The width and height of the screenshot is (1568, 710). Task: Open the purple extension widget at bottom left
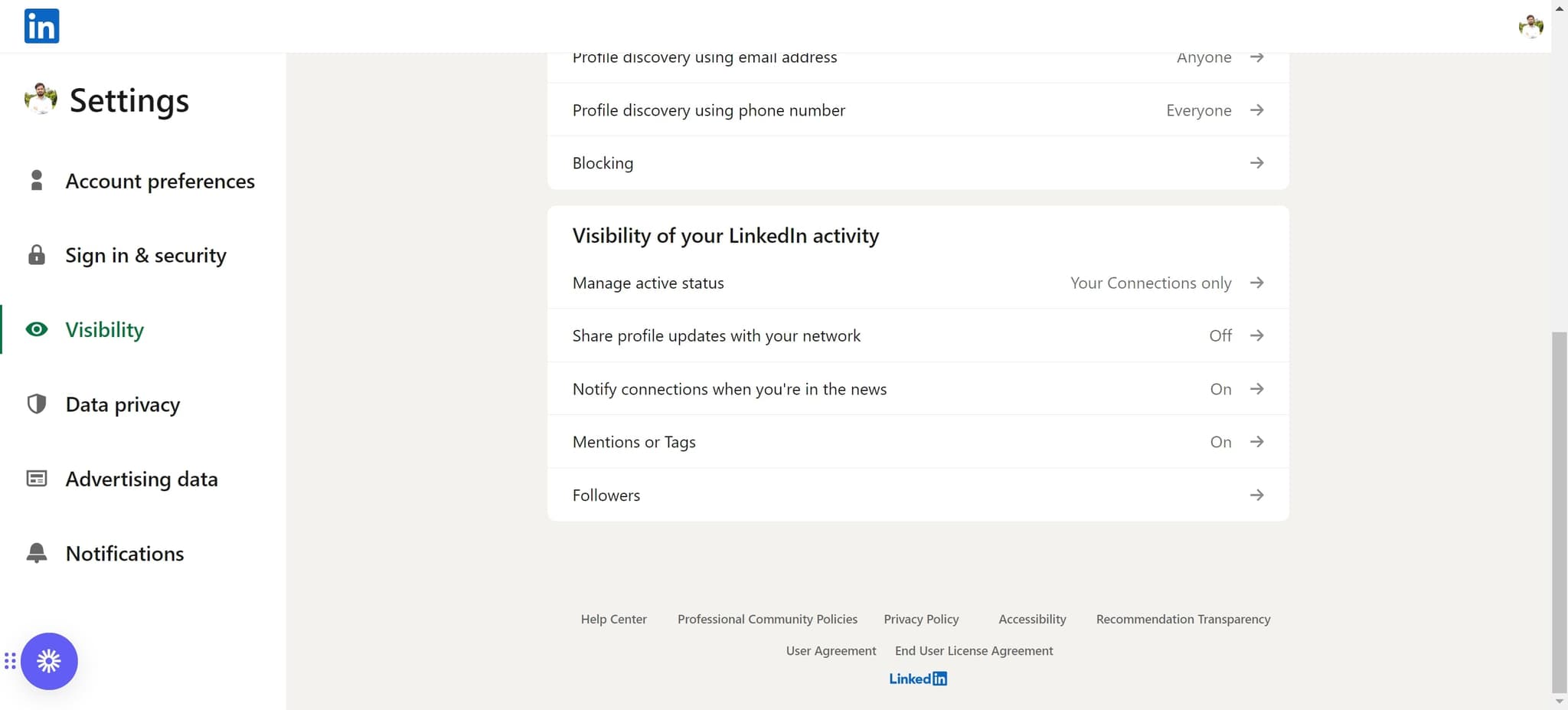(x=49, y=661)
